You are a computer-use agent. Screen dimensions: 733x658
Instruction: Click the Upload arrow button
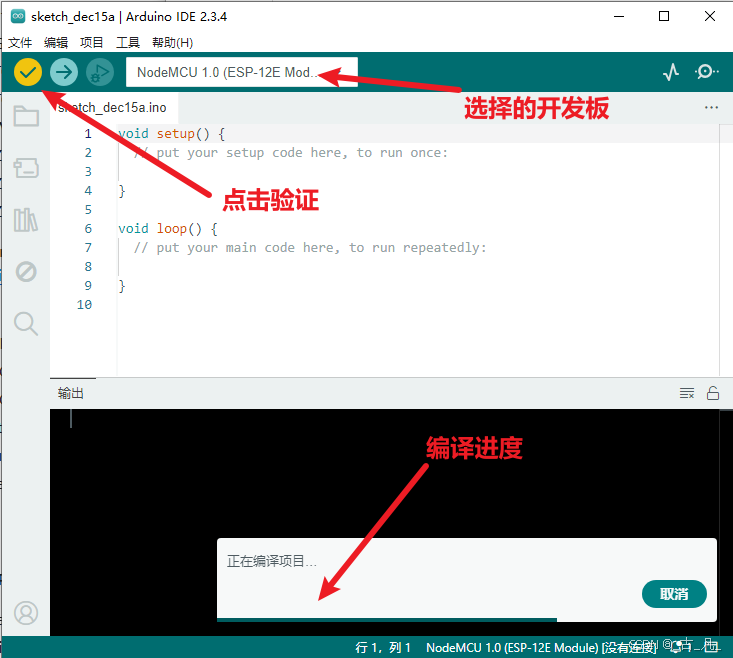(x=64, y=72)
